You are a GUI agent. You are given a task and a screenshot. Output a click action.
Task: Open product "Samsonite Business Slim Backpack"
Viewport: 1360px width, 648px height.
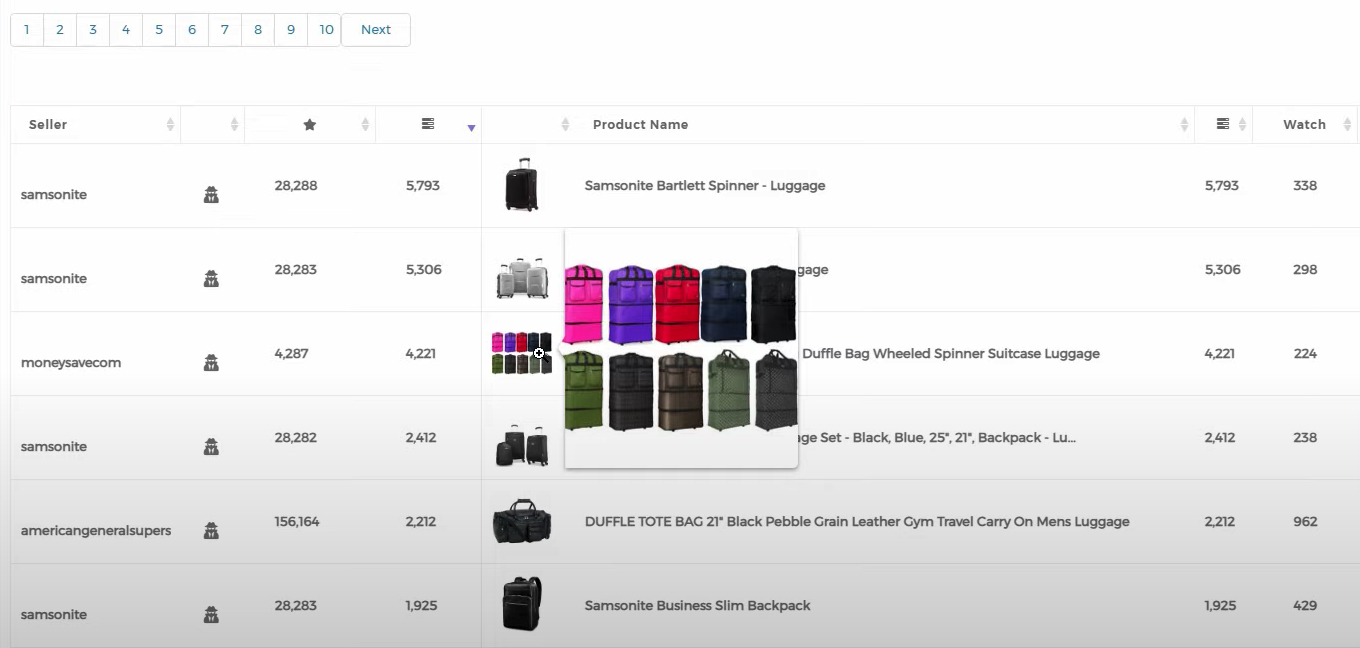698,605
